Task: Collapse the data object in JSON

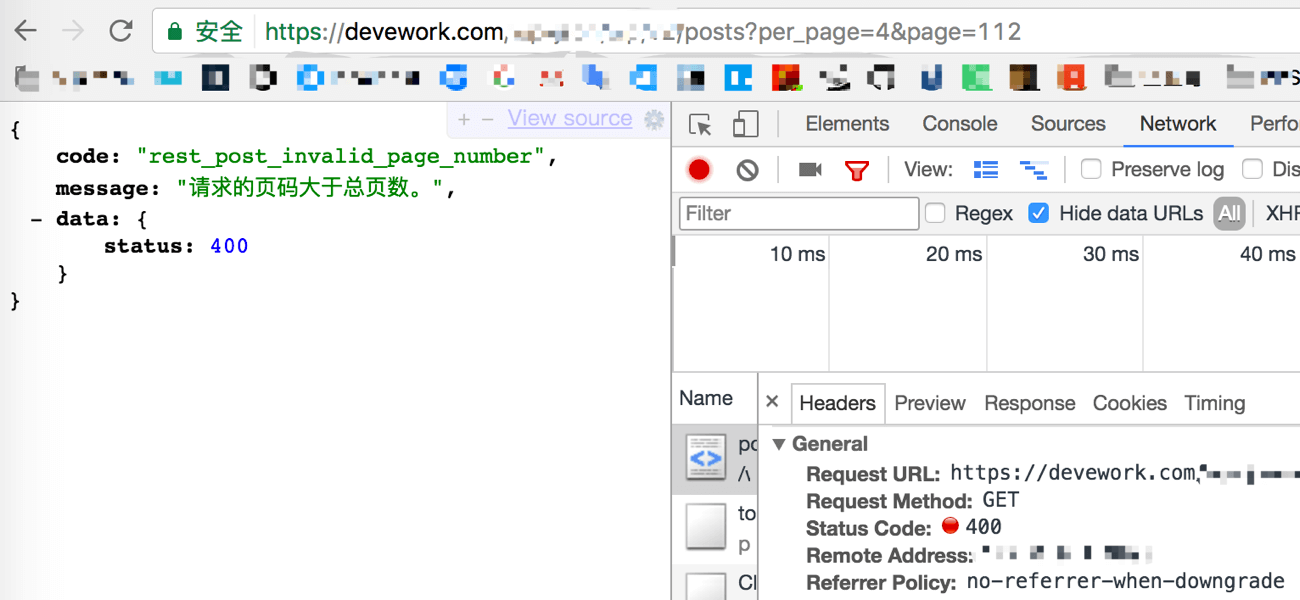Action: pos(37,219)
